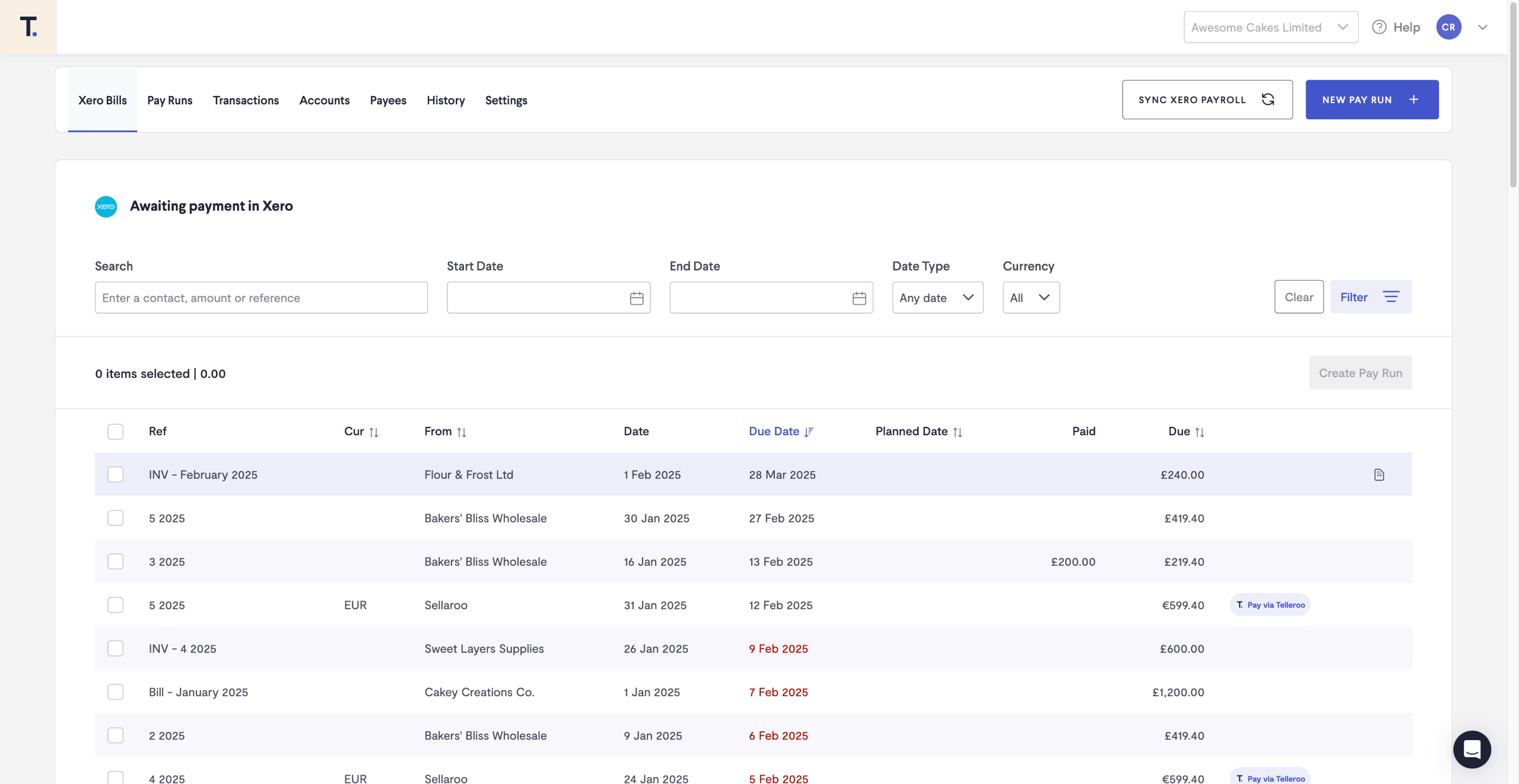Open the chat support bubble
Screen dimensions: 1519x784
[1472, 749]
